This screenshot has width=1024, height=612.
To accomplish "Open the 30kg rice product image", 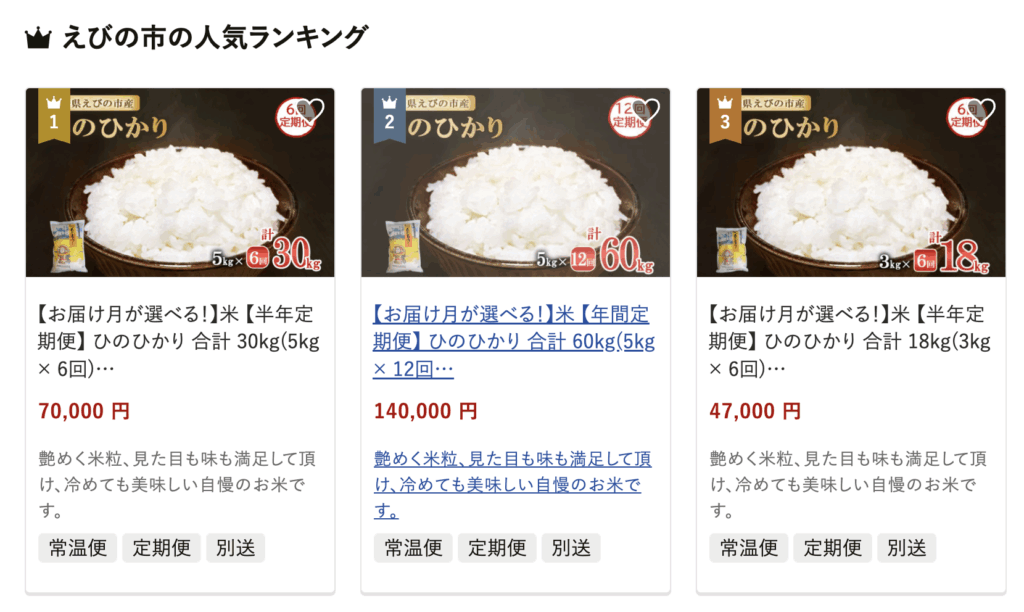I will [x=180, y=182].
